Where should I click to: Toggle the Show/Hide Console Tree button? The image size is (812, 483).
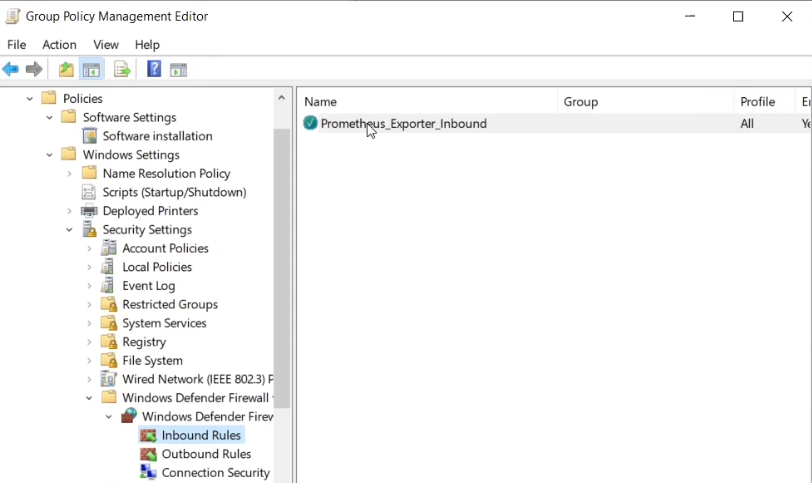point(91,69)
